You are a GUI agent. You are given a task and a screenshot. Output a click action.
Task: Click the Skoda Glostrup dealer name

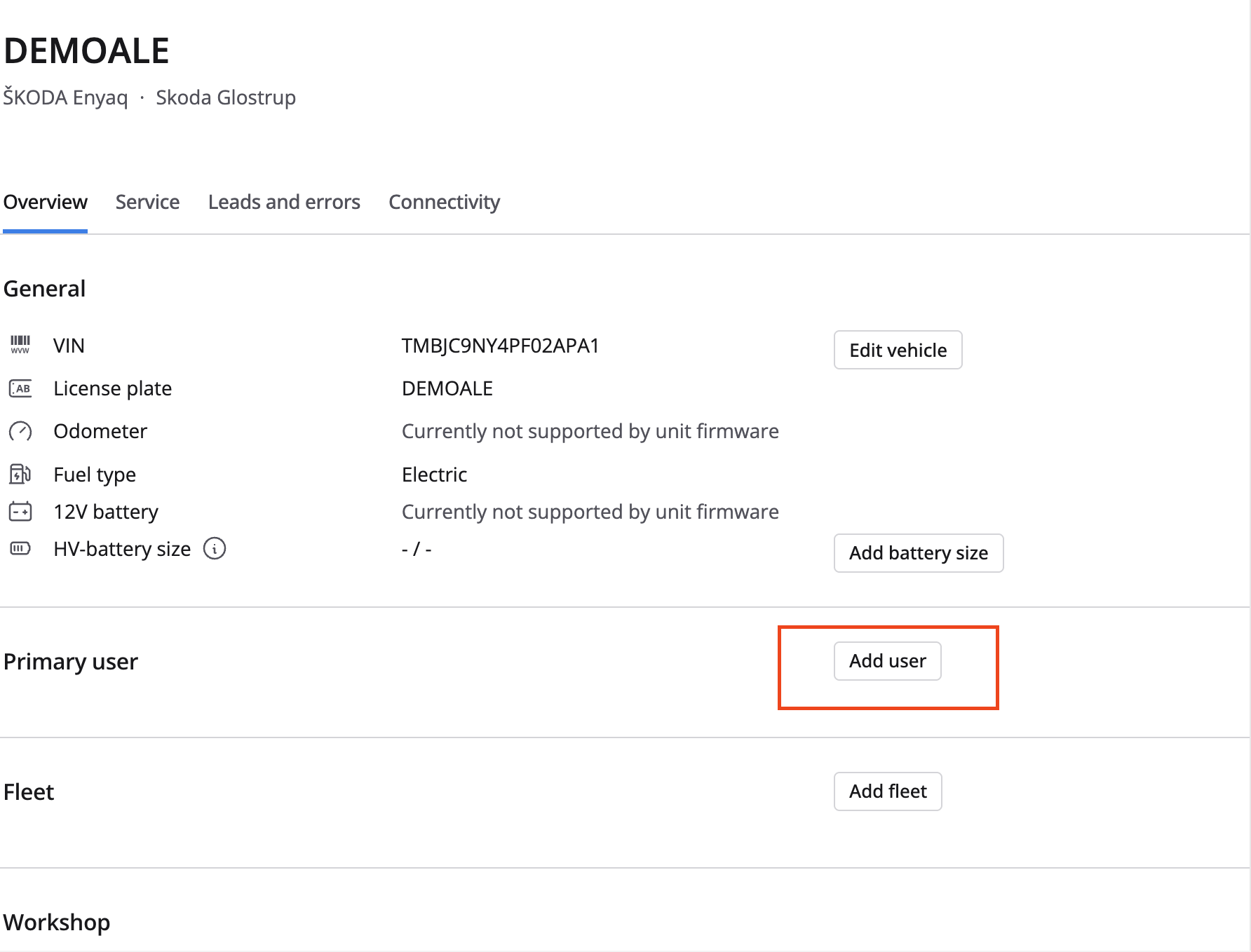point(225,97)
